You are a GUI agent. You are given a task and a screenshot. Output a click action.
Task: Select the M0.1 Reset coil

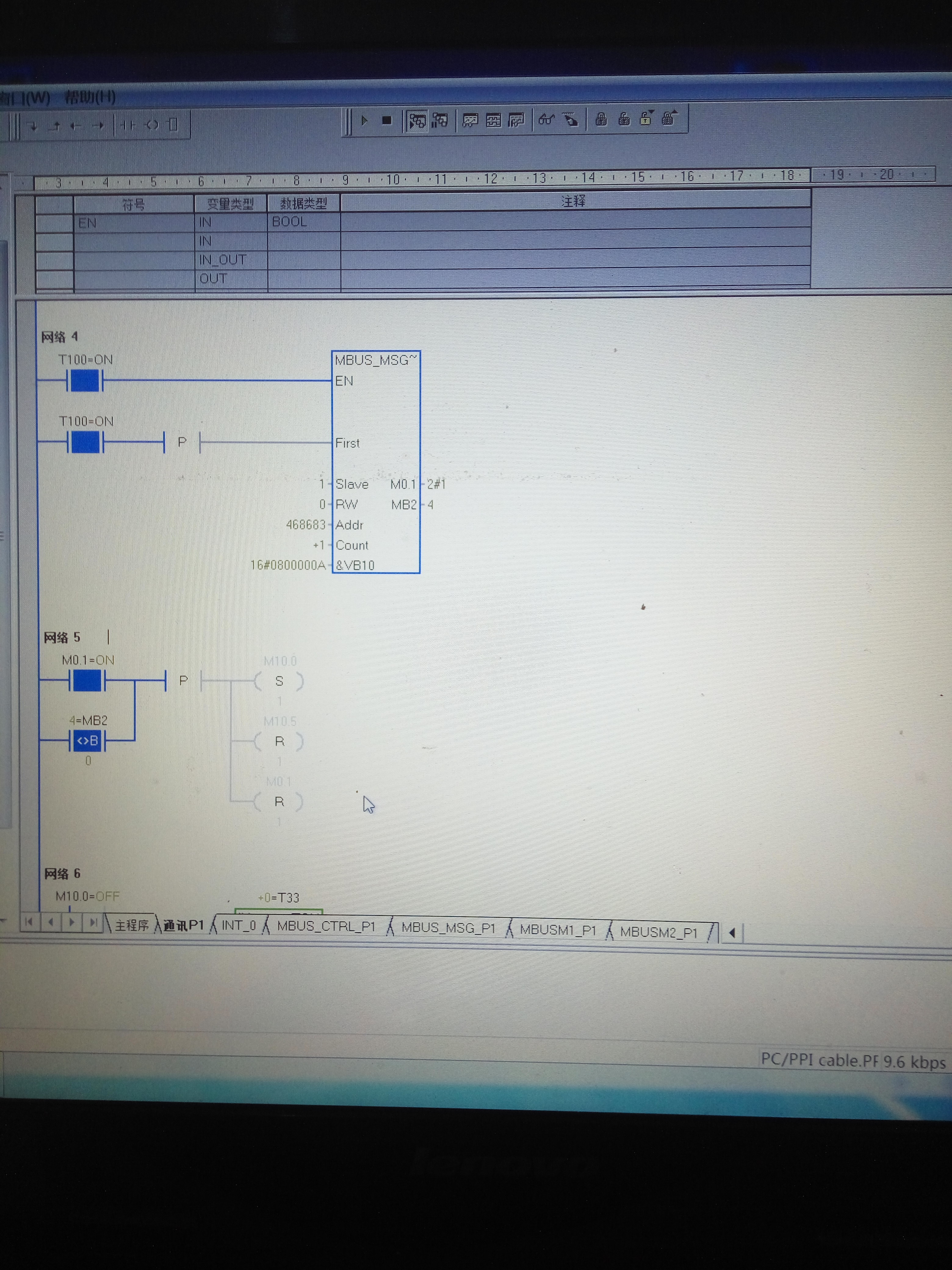click(x=279, y=801)
